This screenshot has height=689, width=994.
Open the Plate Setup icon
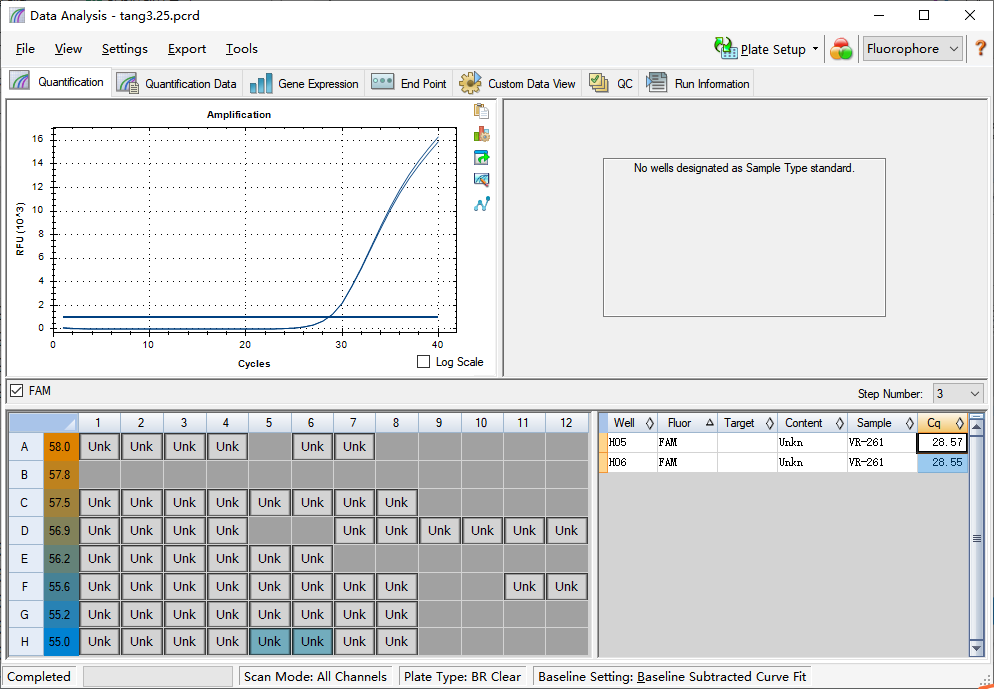(726, 48)
